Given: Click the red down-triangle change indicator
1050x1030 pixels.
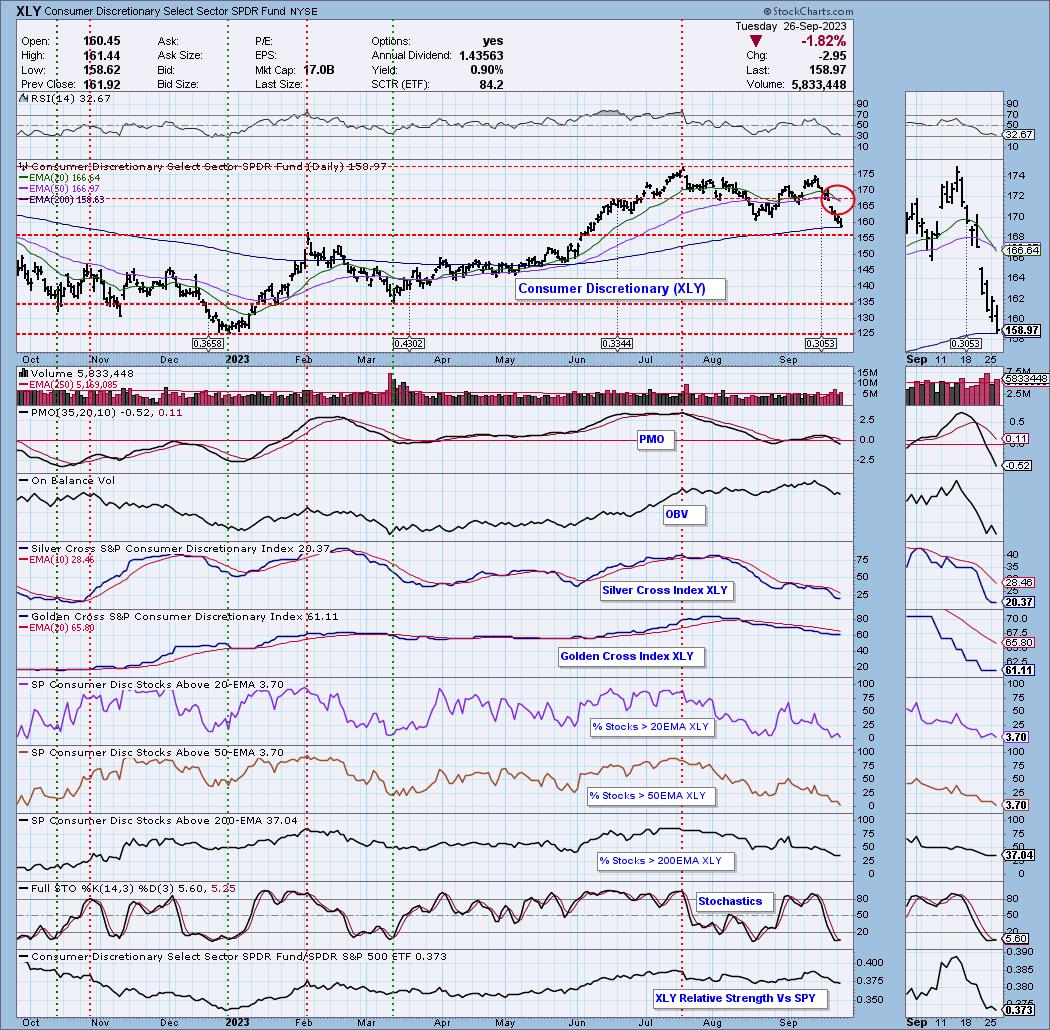Looking at the screenshot, I should point(755,42).
